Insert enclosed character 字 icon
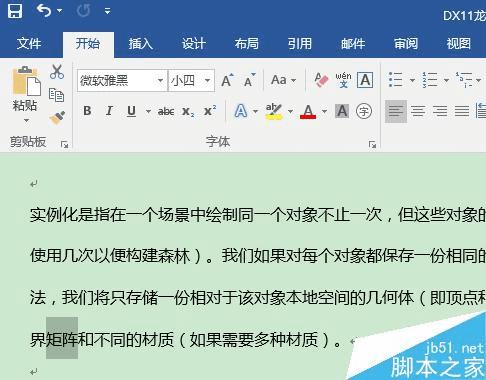This screenshot has height=380, width=486. (364, 111)
